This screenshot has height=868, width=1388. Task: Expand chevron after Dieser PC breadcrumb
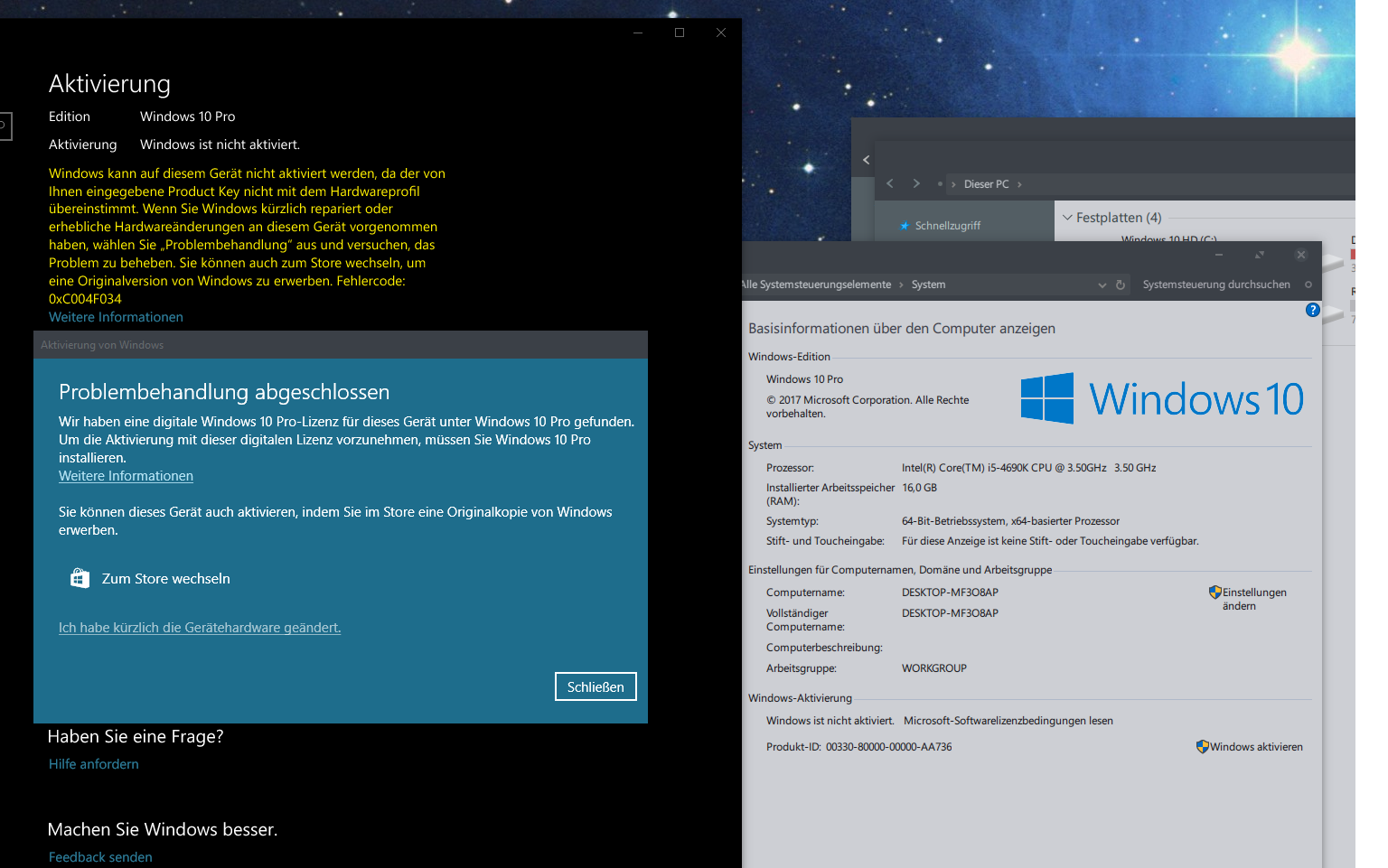1020,184
